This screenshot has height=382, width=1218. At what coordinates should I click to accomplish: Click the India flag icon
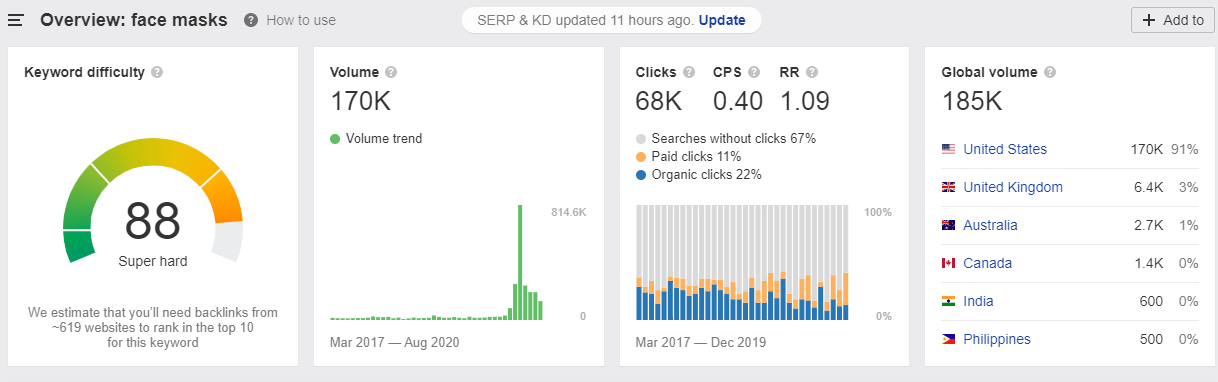tap(949, 301)
